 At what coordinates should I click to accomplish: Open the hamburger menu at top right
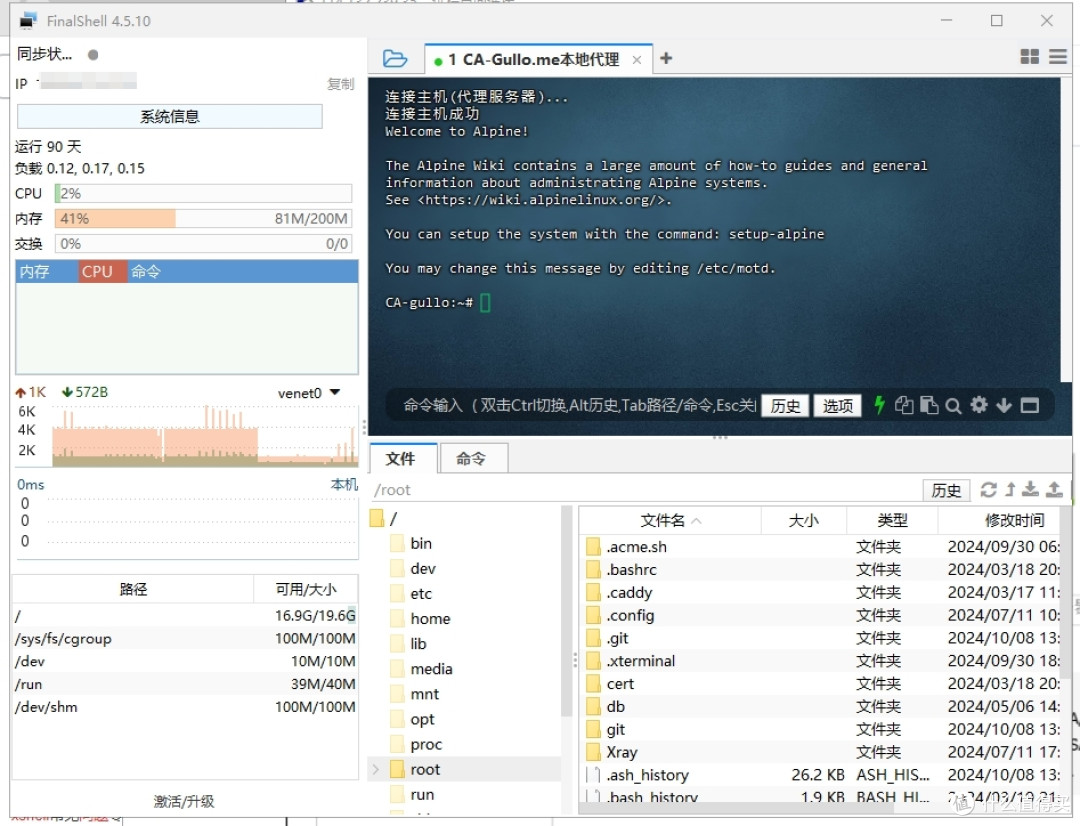pos(1057,57)
